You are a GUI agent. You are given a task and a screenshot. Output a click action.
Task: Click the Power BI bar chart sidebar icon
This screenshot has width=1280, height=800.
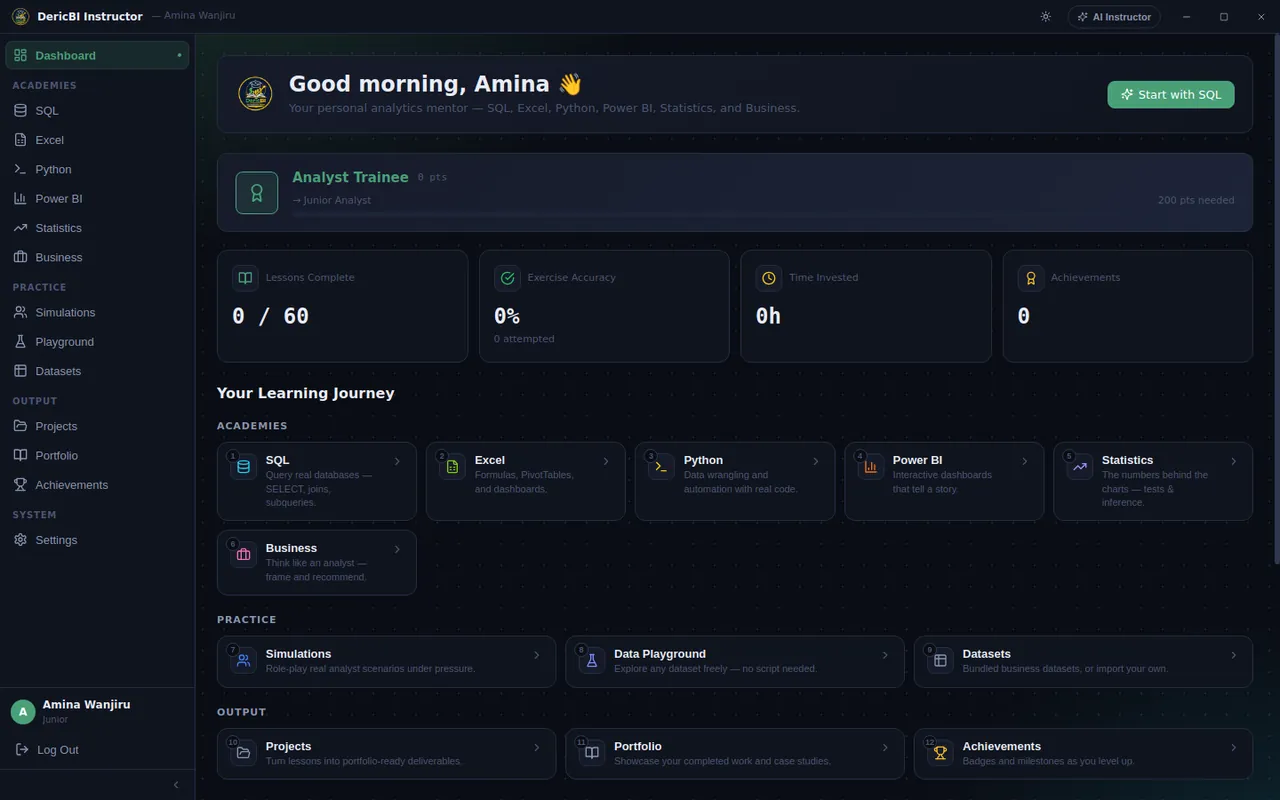coord(20,198)
